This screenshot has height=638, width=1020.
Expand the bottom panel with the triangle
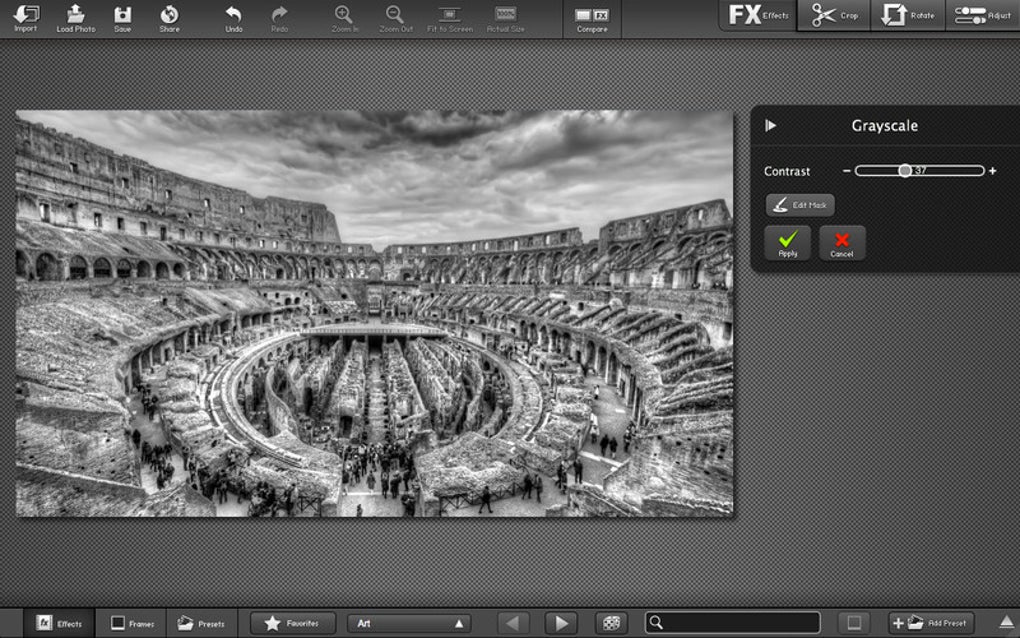tap(1006, 622)
